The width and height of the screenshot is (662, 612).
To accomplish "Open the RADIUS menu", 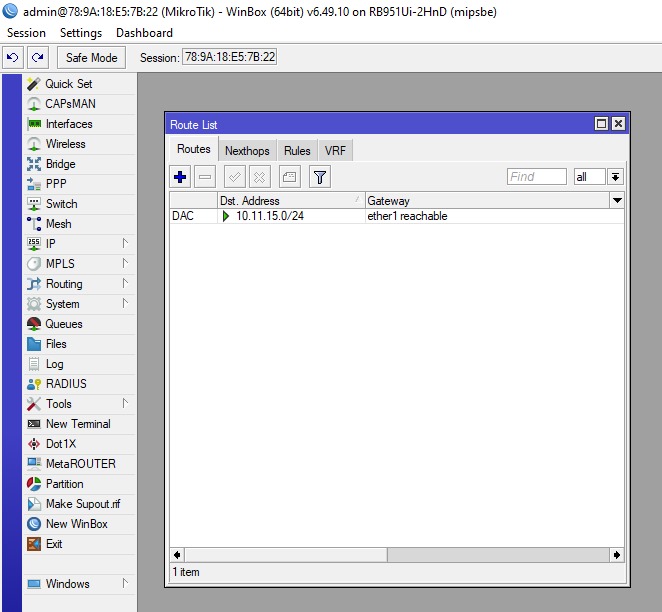I will click(79, 384).
